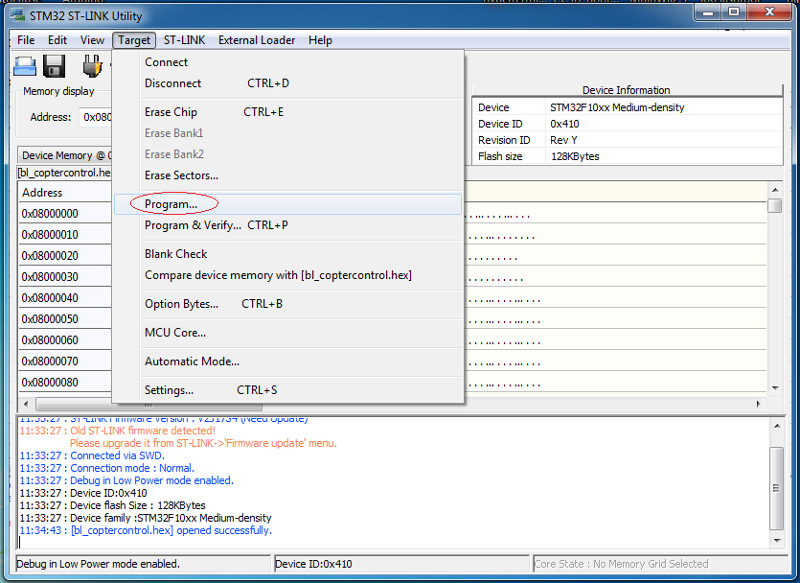Click the Address column header
The width and height of the screenshot is (800, 583).
(x=65, y=193)
